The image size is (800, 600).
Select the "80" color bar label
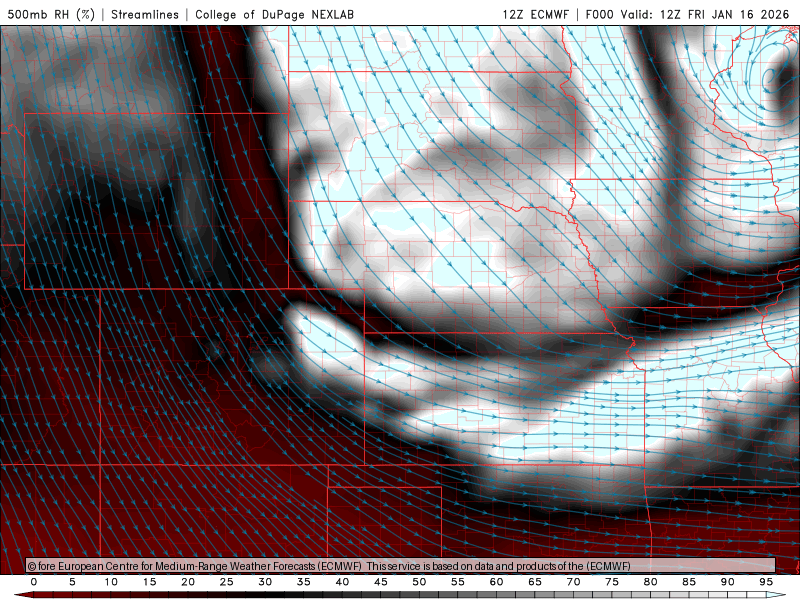[651, 582]
